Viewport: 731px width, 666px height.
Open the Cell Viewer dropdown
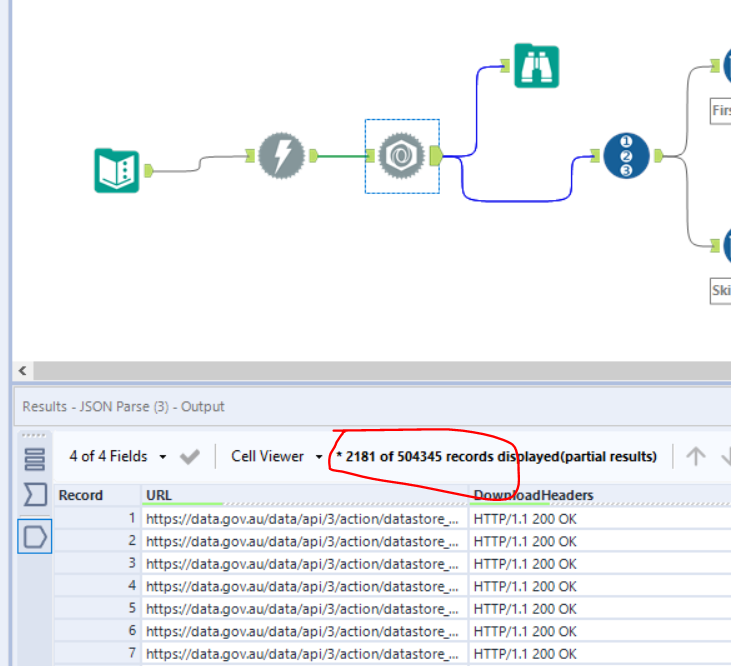(x=319, y=456)
